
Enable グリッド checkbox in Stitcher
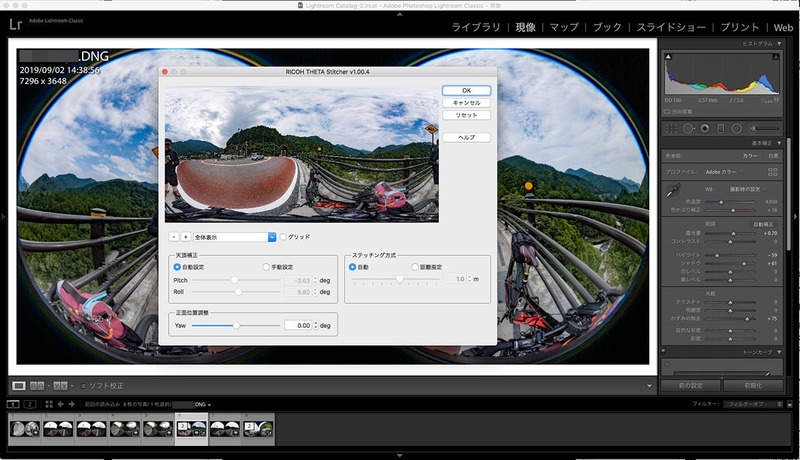tap(283, 237)
